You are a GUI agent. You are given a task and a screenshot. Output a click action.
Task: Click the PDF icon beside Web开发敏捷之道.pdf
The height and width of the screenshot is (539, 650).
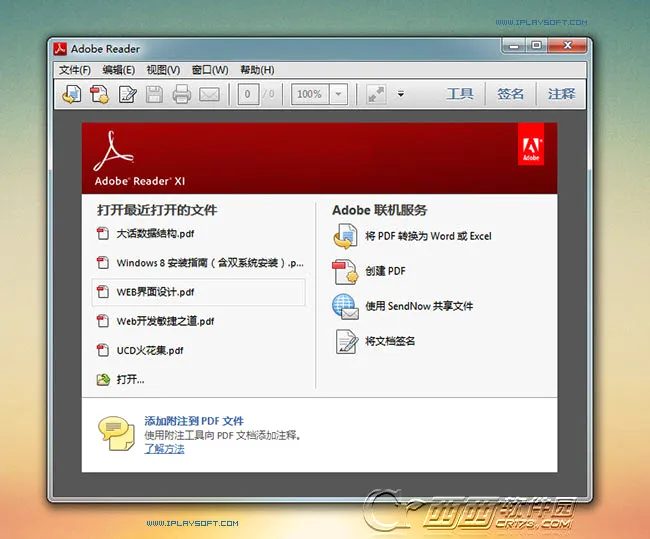click(102, 321)
